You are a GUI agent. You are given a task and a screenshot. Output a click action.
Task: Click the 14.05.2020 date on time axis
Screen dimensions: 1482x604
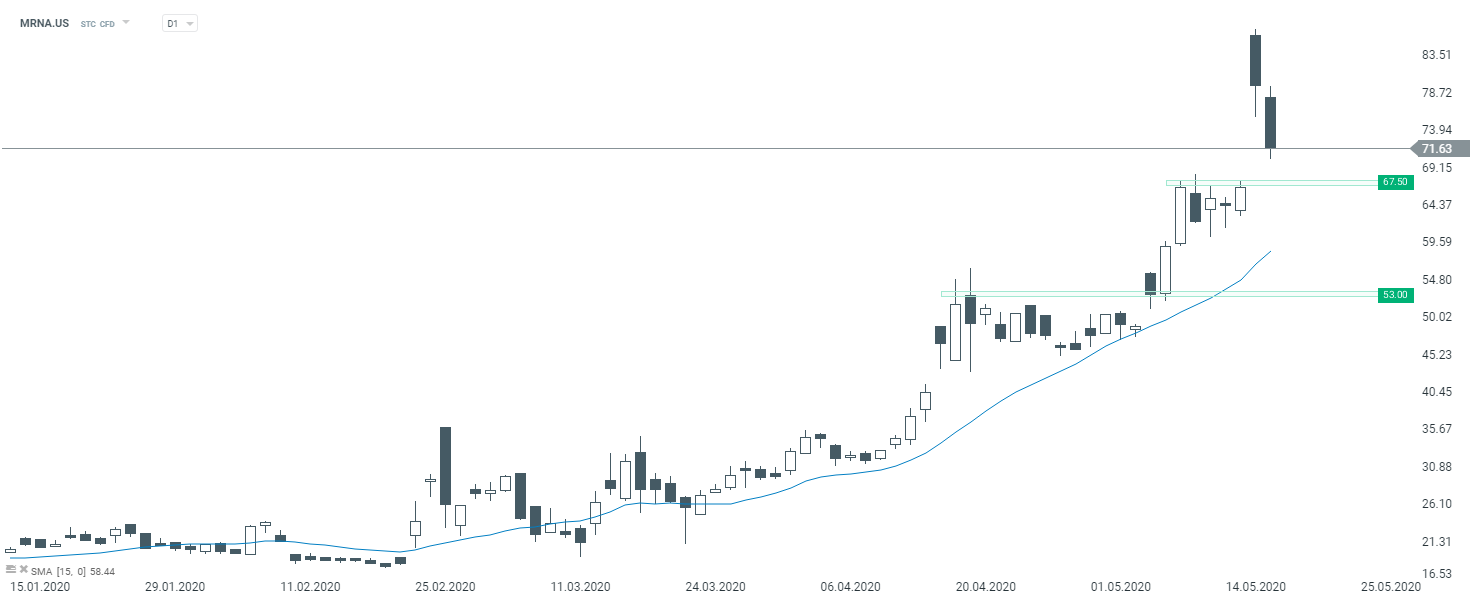1256,586
